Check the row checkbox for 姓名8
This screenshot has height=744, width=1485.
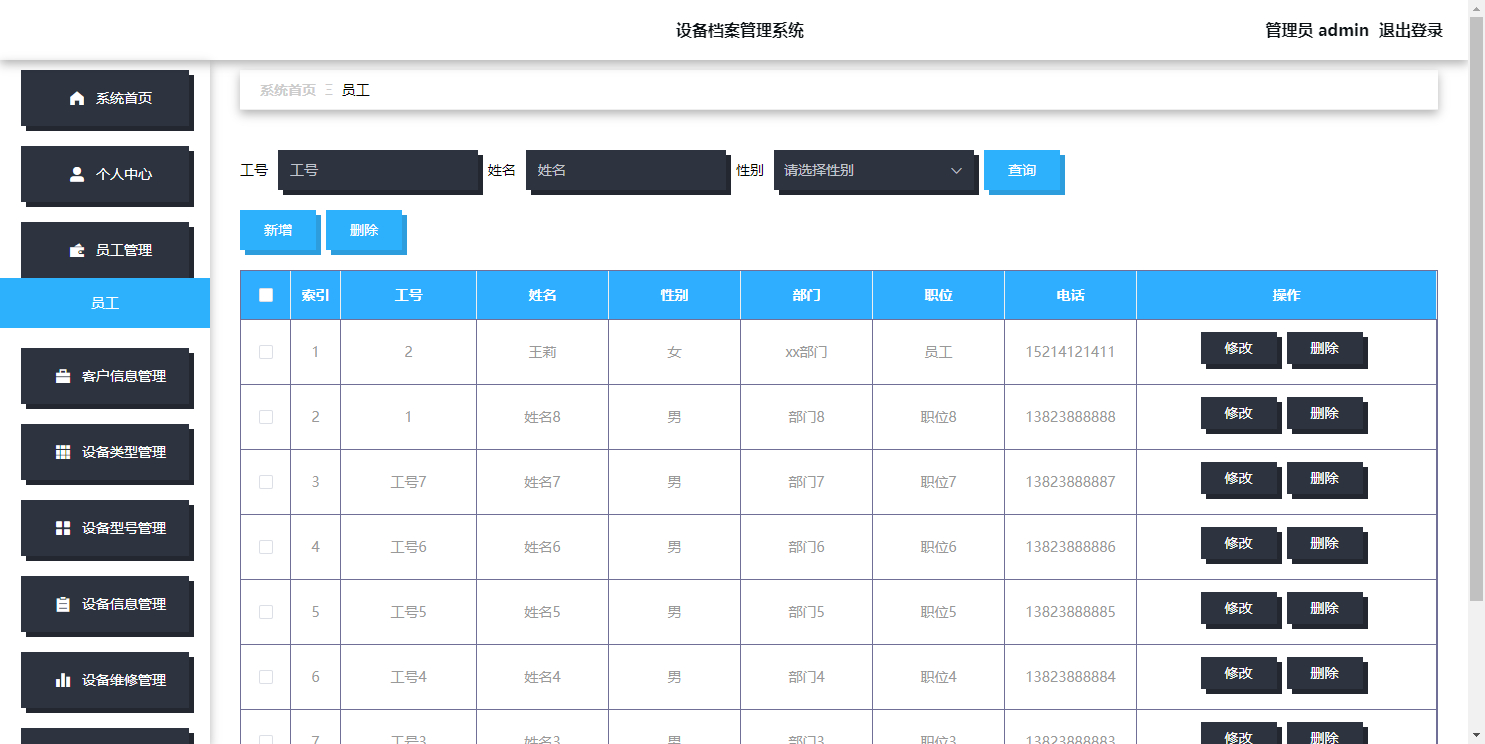pos(266,417)
